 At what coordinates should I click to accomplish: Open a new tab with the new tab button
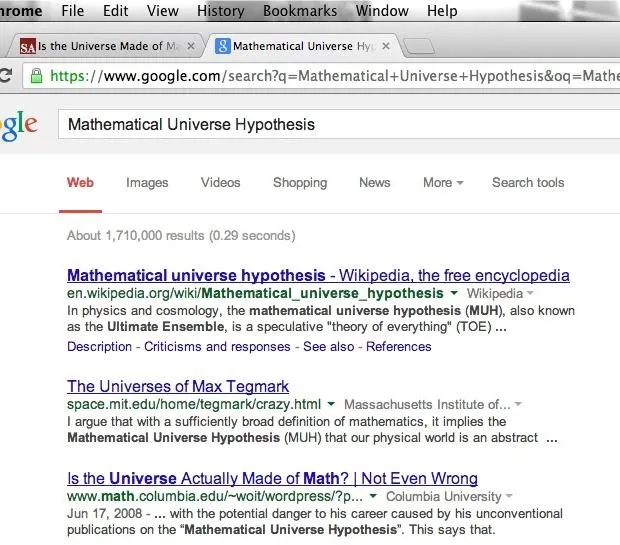tap(420, 47)
